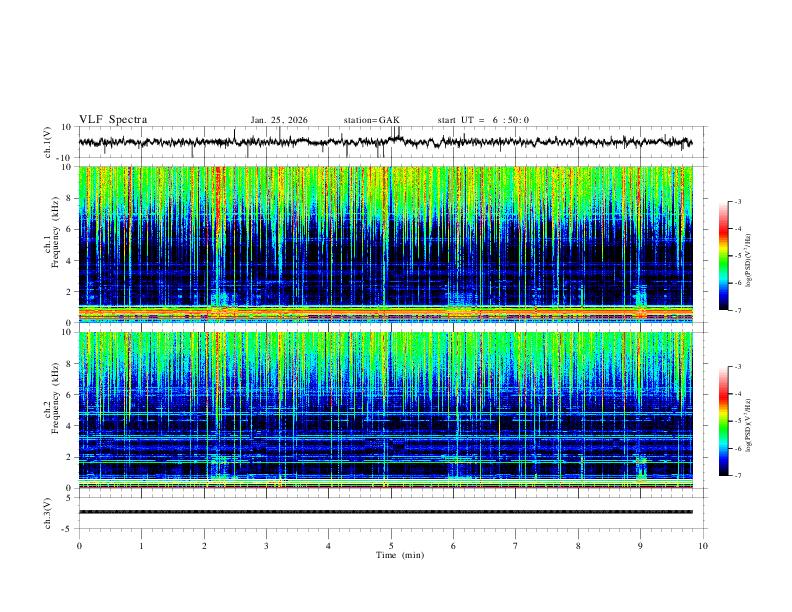Click the ch.1 waveform trace plot
This screenshot has width=792, height=612.
tap(385, 142)
